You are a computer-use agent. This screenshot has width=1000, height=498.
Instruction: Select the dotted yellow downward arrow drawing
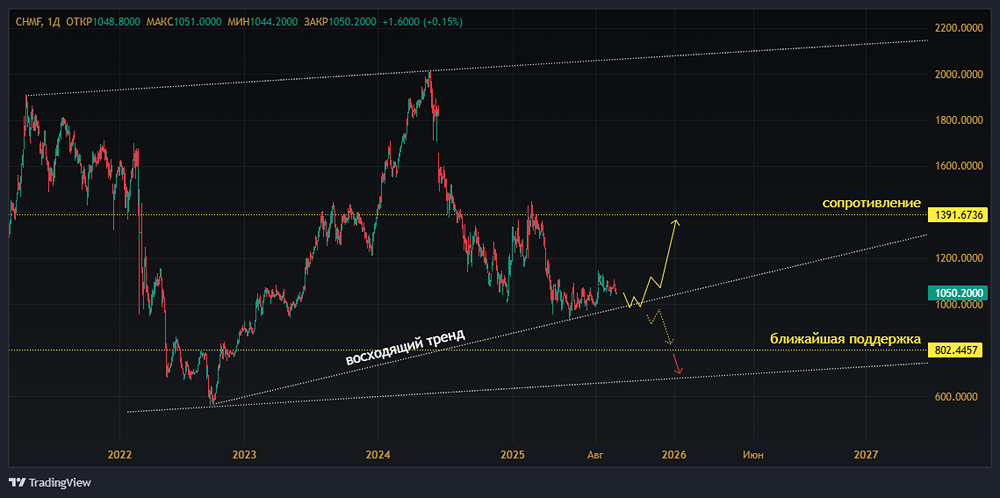(661, 328)
